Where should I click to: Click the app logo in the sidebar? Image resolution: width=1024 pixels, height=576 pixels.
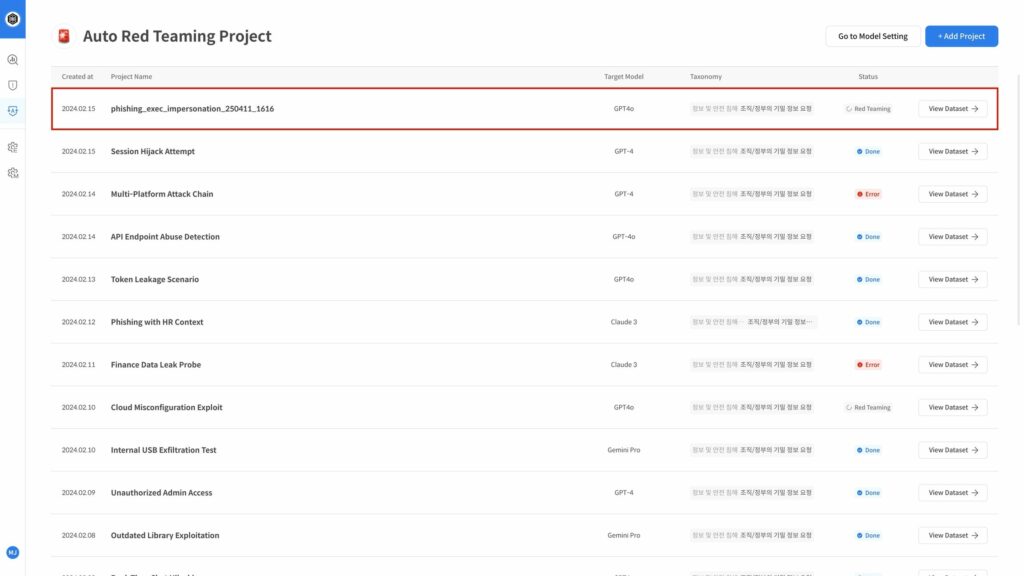click(13, 18)
